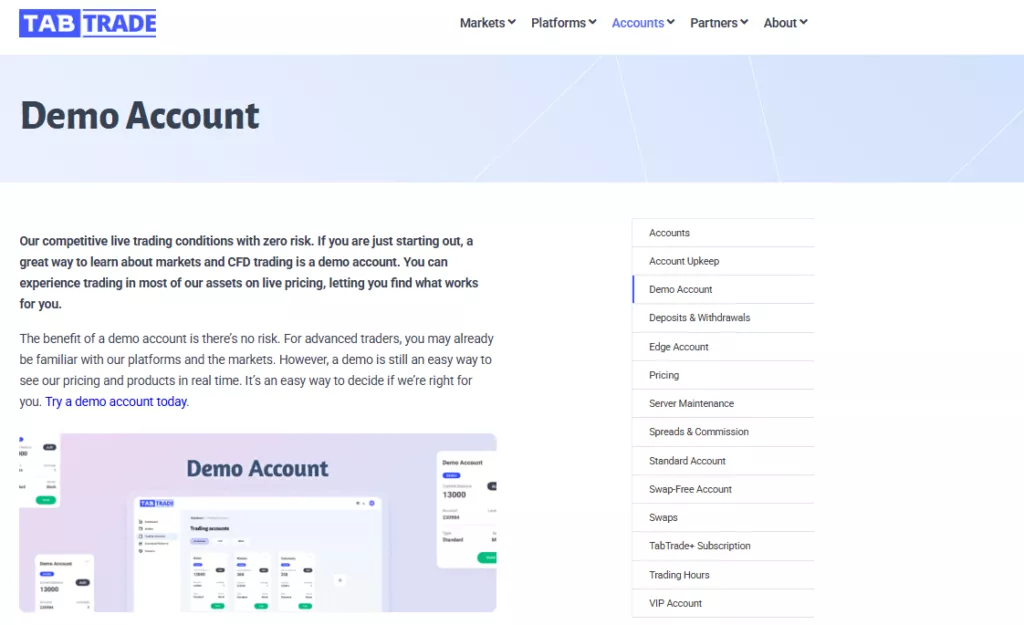The image size is (1024, 625).
Task: Expand the Partners dropdown chevron
Action: click(744, 22)
